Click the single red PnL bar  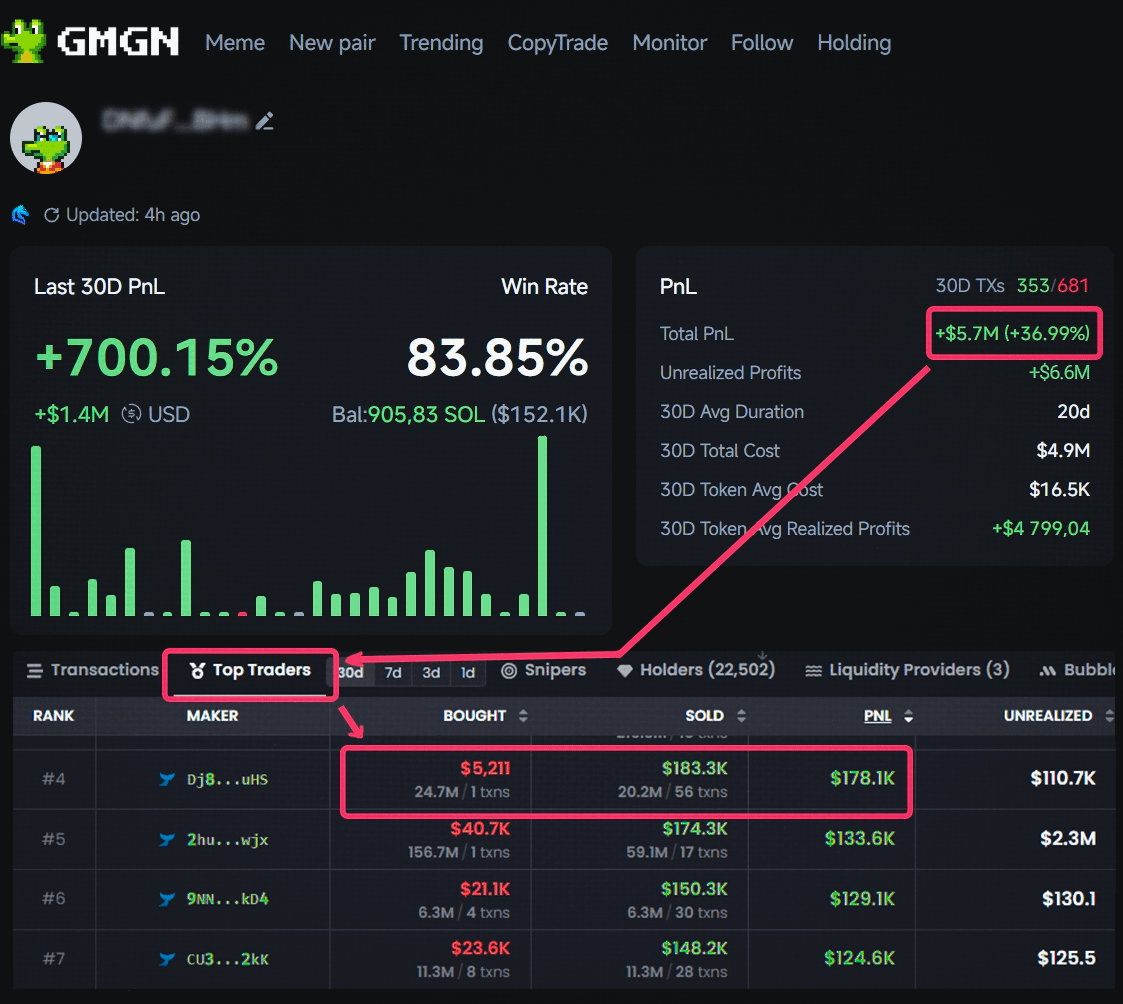(242, 614)
